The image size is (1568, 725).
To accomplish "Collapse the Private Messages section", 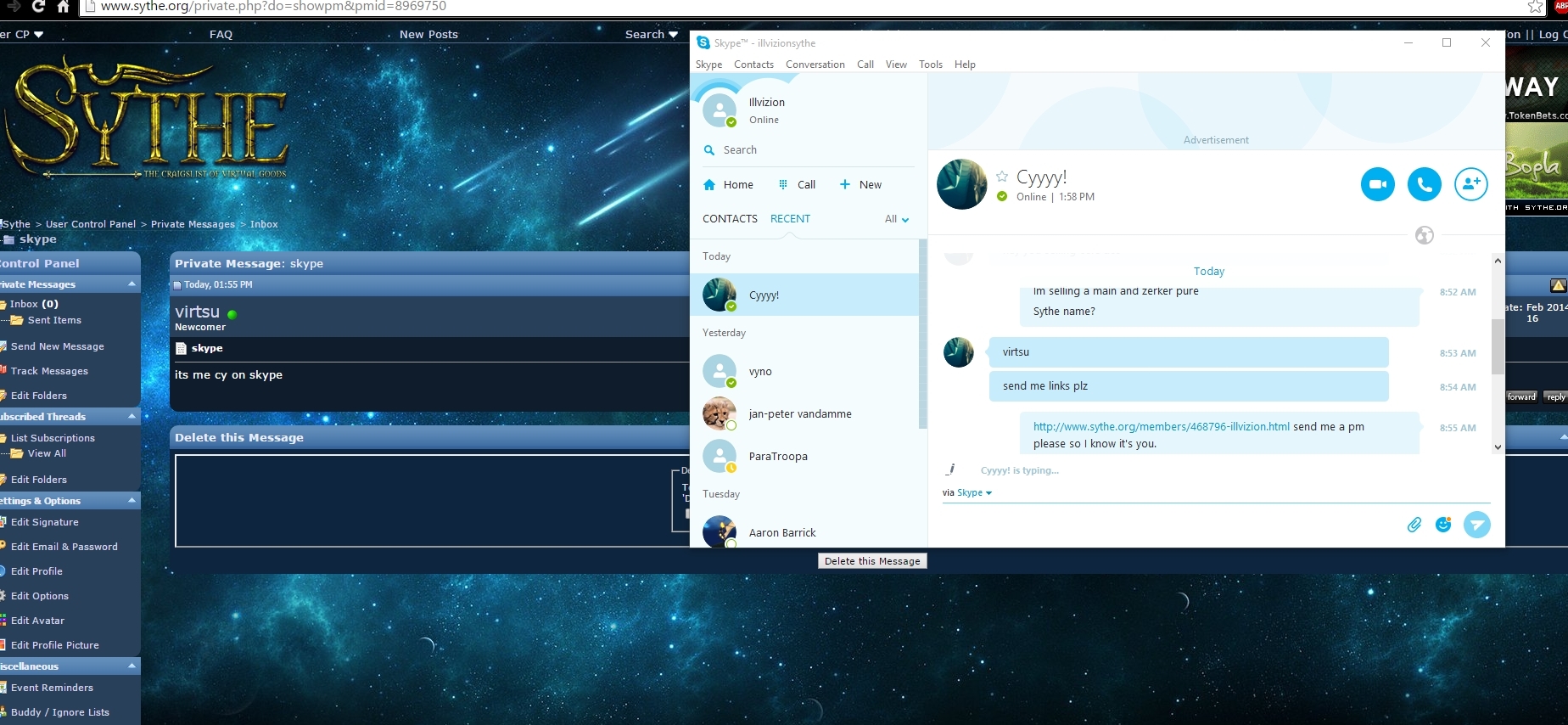I will pos(132,284).
